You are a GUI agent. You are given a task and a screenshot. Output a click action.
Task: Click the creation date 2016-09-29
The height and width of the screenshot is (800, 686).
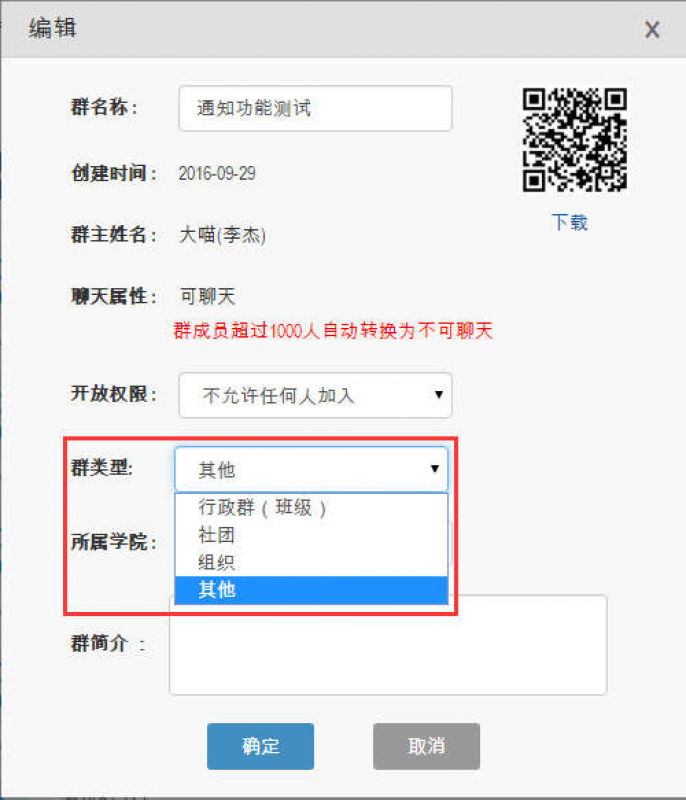[x=217, y=173]
